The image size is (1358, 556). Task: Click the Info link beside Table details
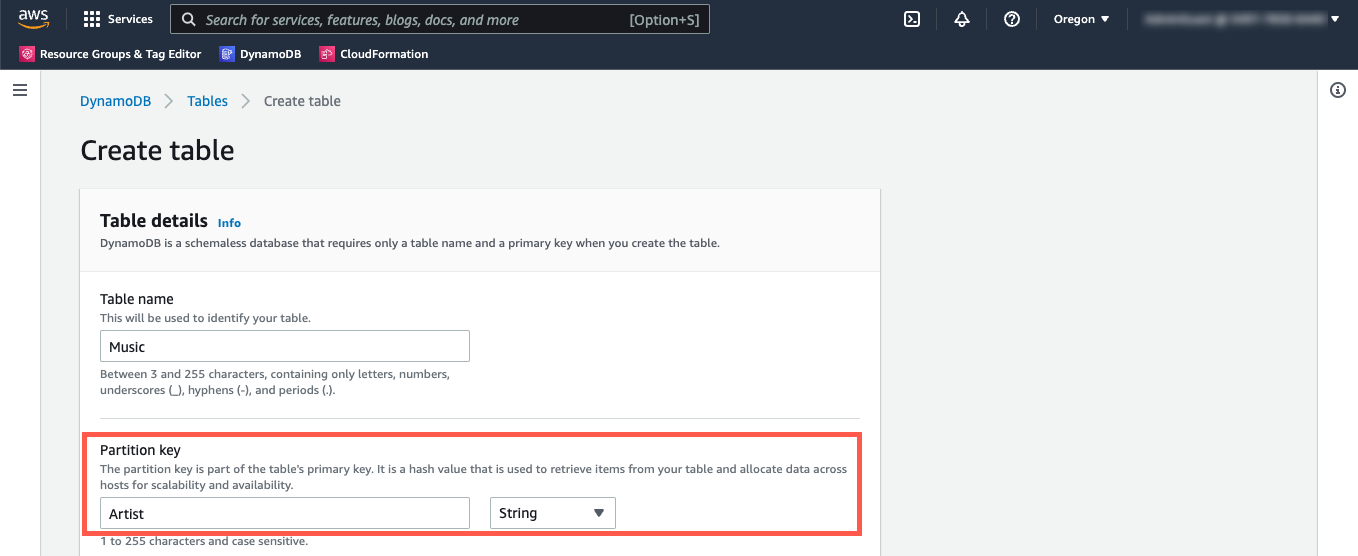pyautogui.click(x=229, y=223)
